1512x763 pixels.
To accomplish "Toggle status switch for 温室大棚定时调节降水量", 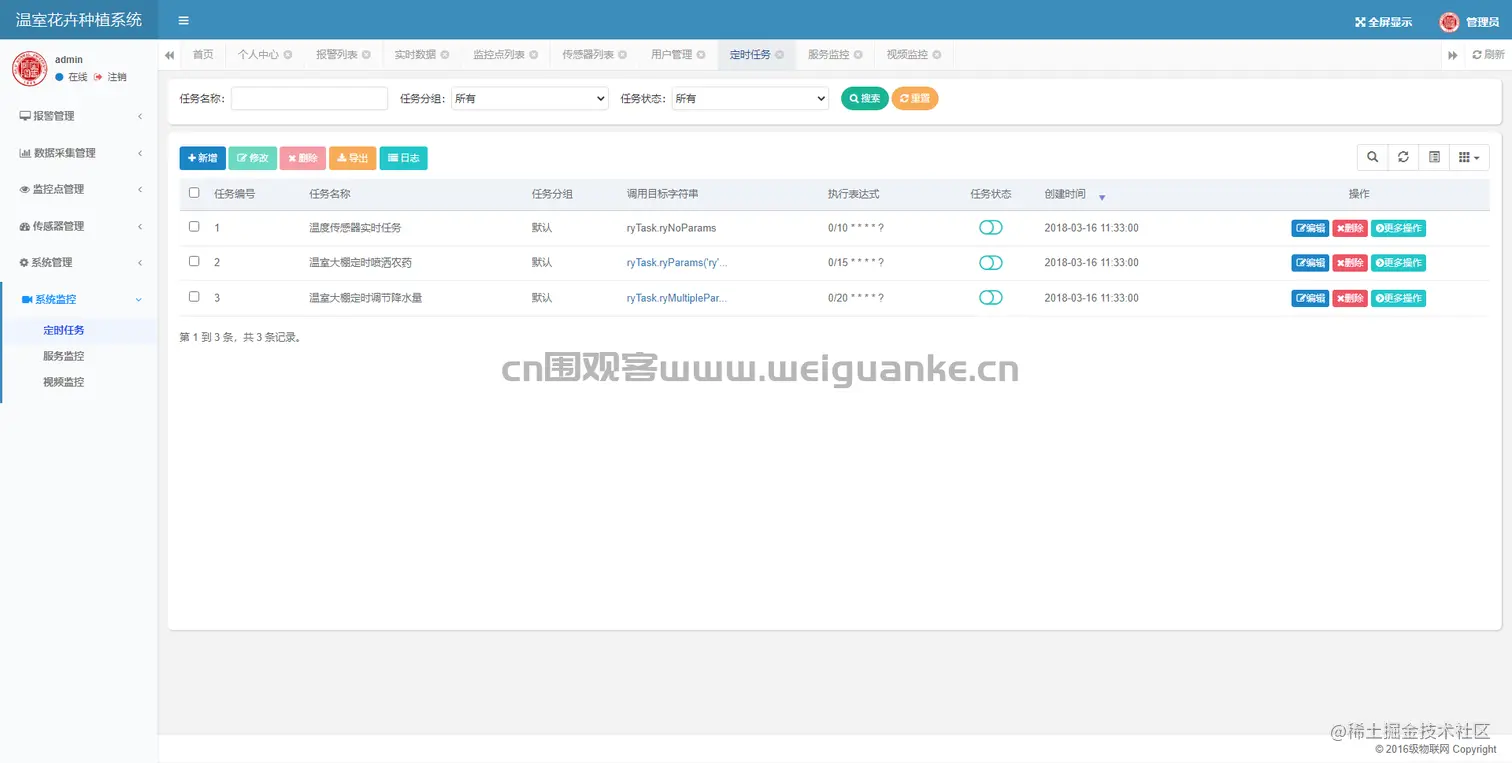I will (991, 298).
